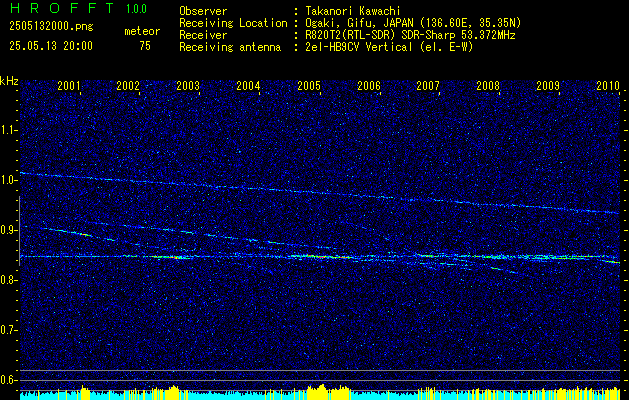Image resolution: width=629 pixels, height=400 pixels.
Task: Click the 0.8 frequency axis label
Action: pos(8,280)
